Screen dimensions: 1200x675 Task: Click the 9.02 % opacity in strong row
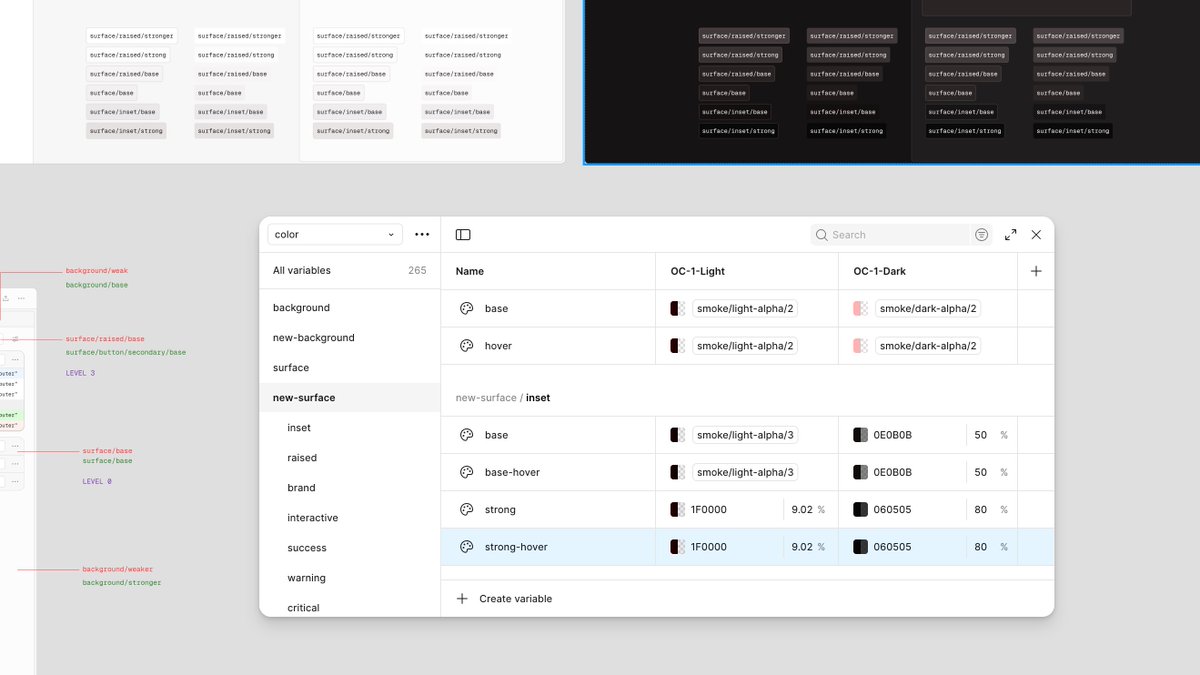pyautogui.click(x=808, y=510)
